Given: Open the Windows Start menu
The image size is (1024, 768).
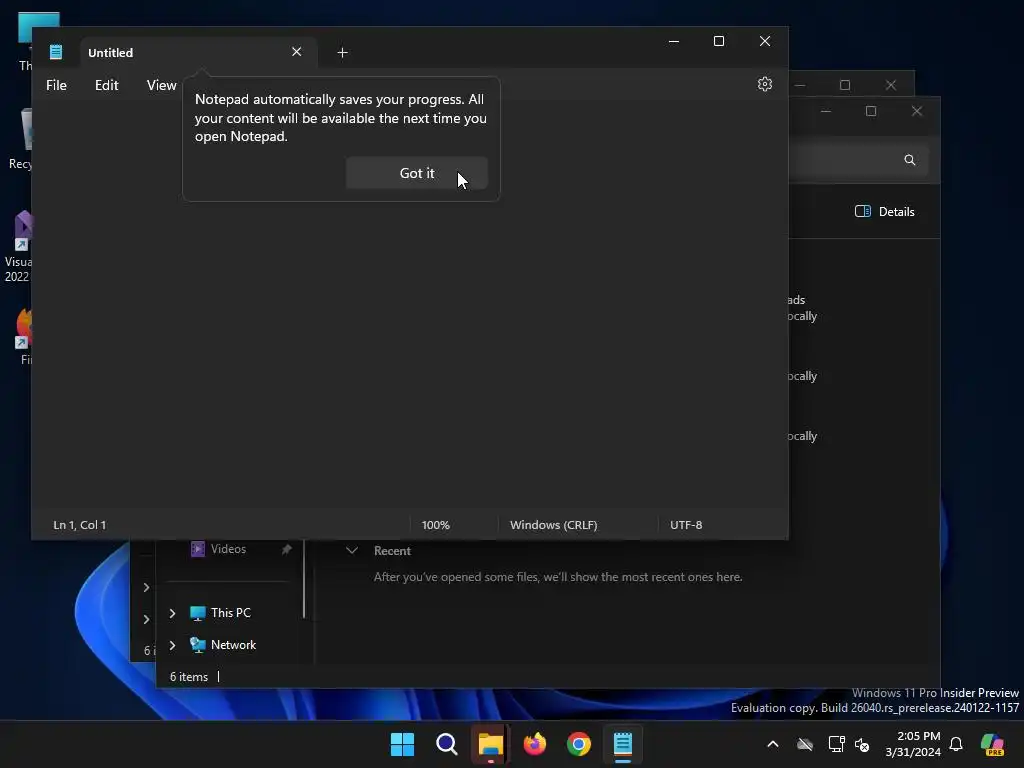Looking at the screenshot, I should [x=402, y=744].
